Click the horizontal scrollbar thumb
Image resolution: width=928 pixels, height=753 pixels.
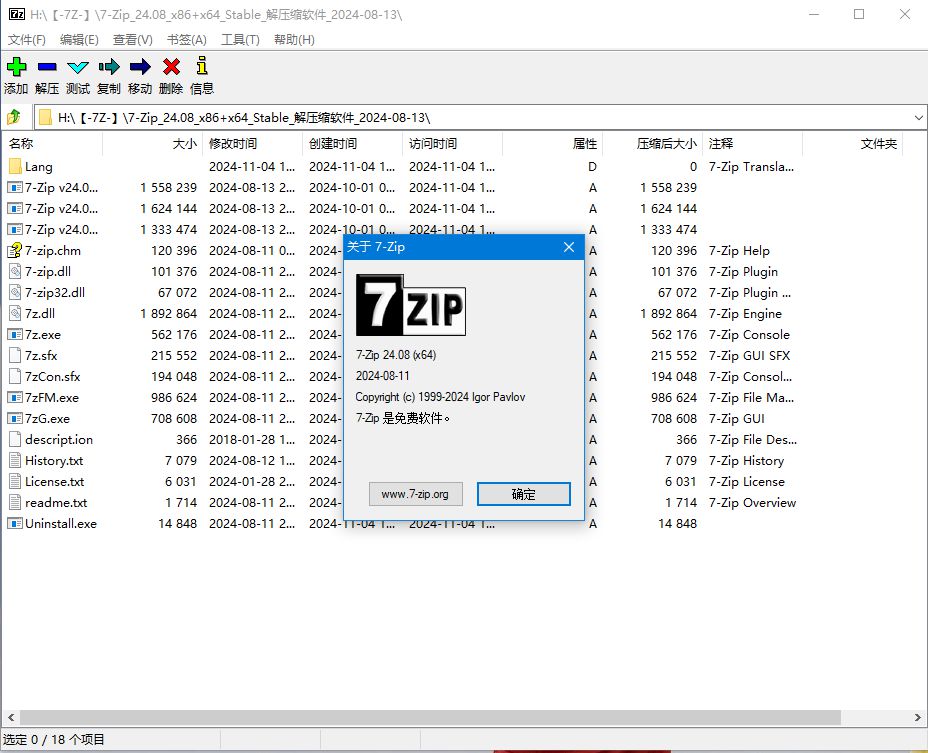pos(430,717)
